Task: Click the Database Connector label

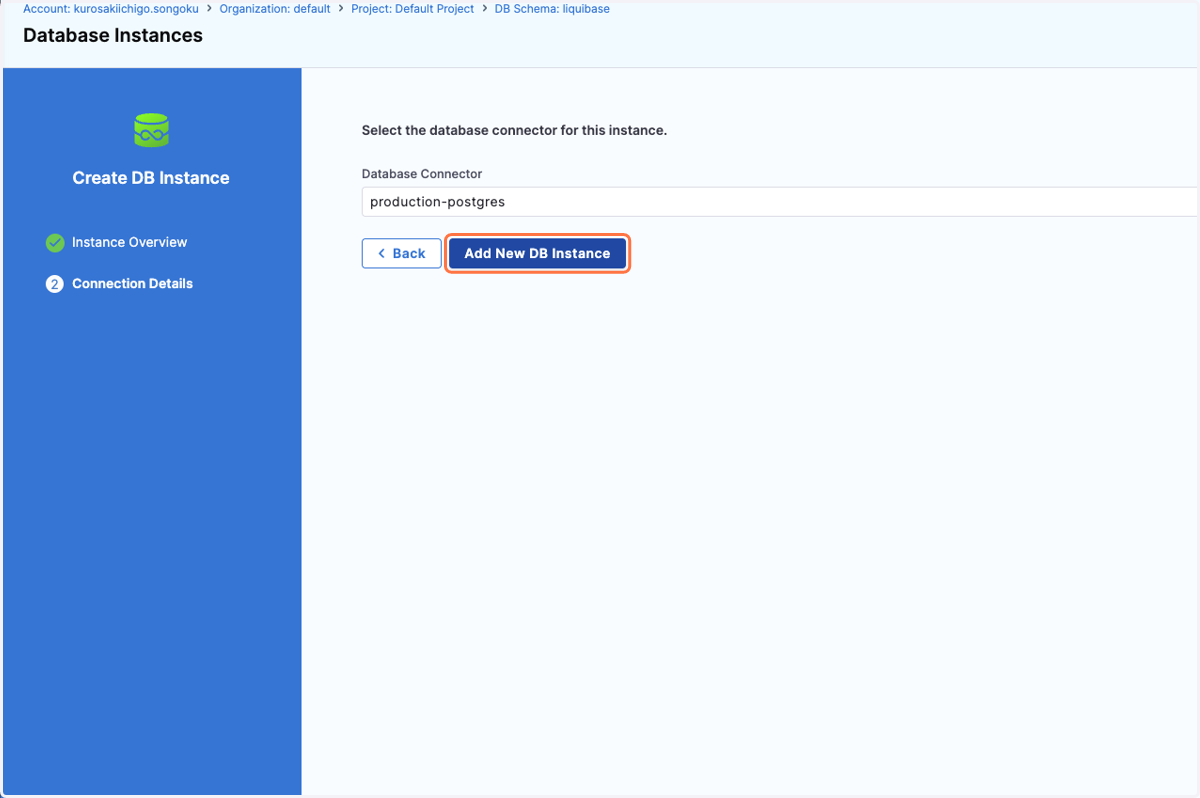Action: point(422,174)
